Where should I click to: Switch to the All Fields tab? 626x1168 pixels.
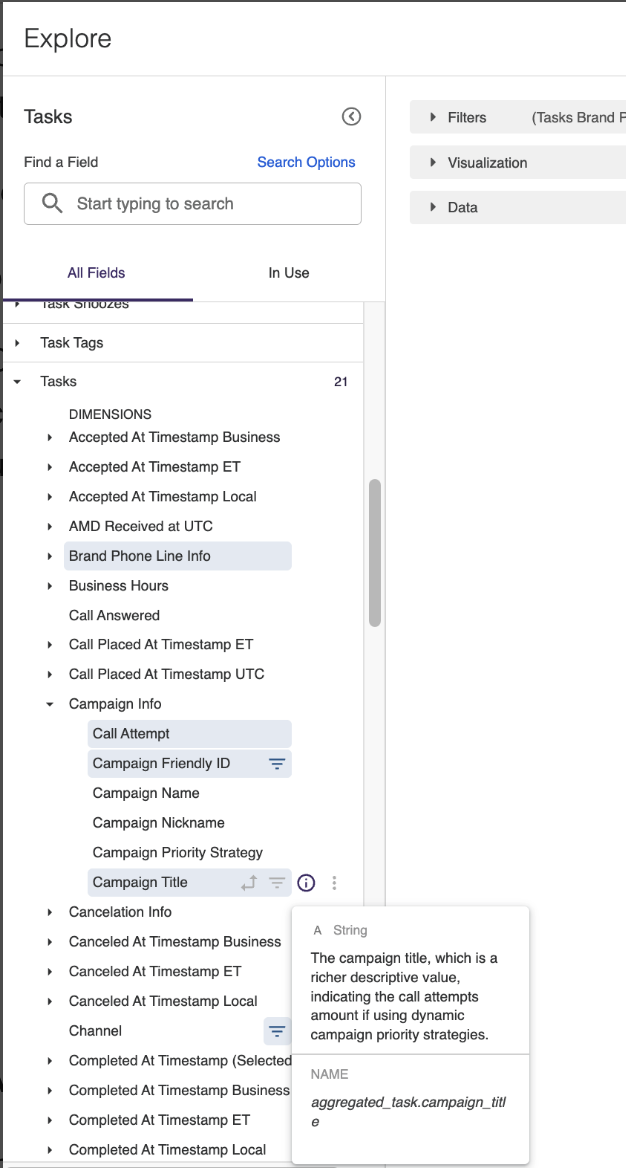pyautogui.click(x=96, y=273)
